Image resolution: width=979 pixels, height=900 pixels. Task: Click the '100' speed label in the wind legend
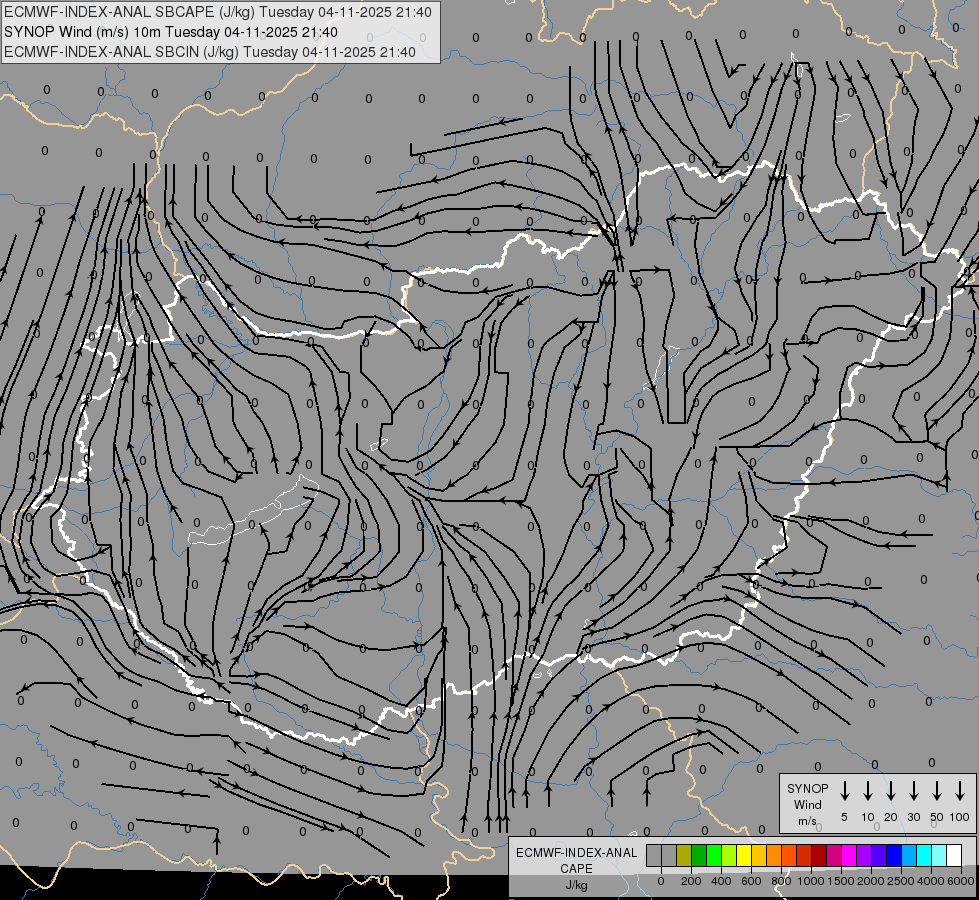click(x=960, y=817)
